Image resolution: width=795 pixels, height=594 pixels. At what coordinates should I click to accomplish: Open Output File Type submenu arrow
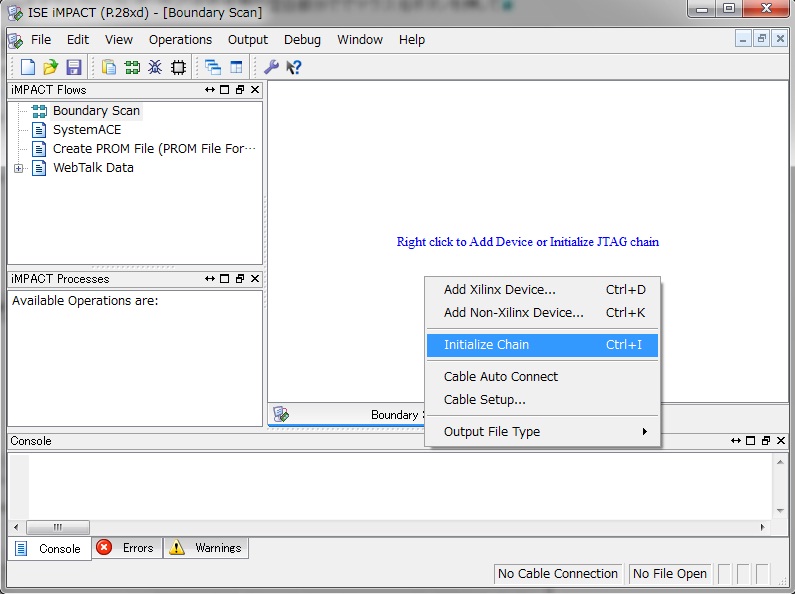click(x=644, y=431)
